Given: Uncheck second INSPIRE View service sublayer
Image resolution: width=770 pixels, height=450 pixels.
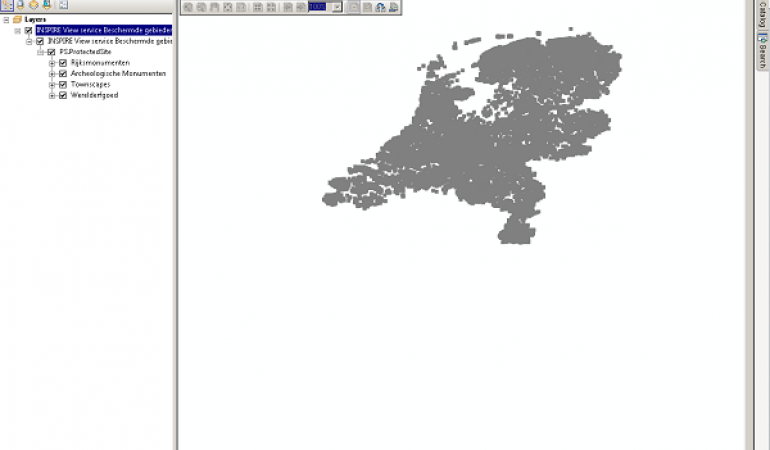Looking at the screenshot, I should pyautogui.click(x=40, y=41).
